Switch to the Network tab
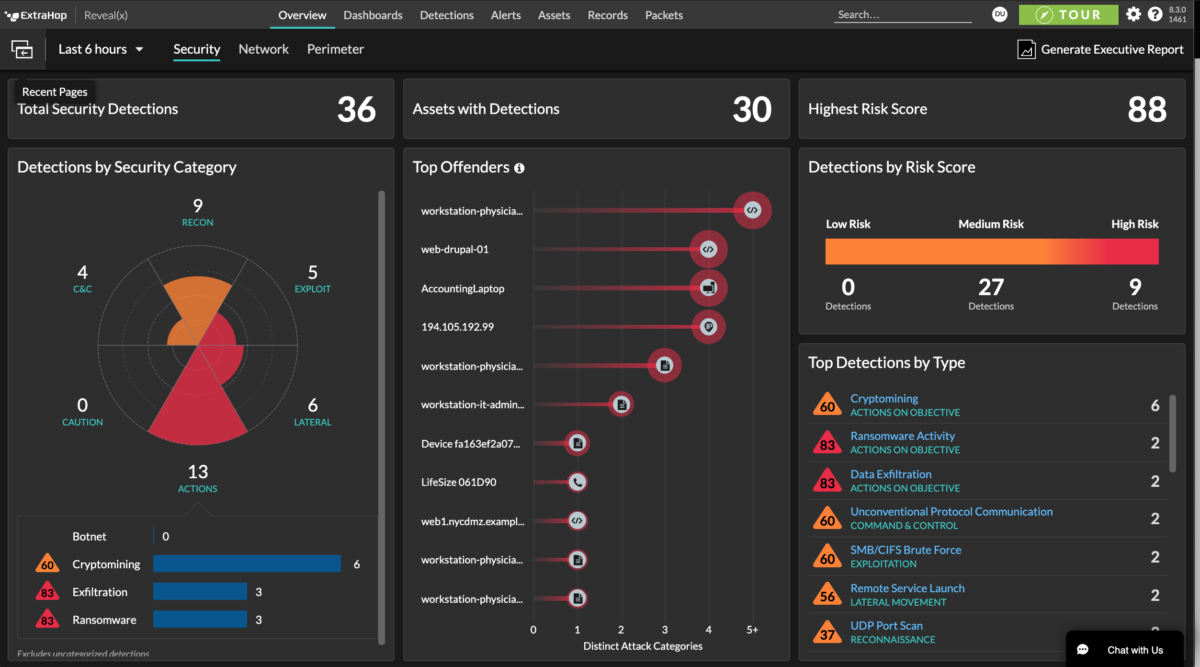The width and height of the screenshot is (1200, 667). [263, 48]
